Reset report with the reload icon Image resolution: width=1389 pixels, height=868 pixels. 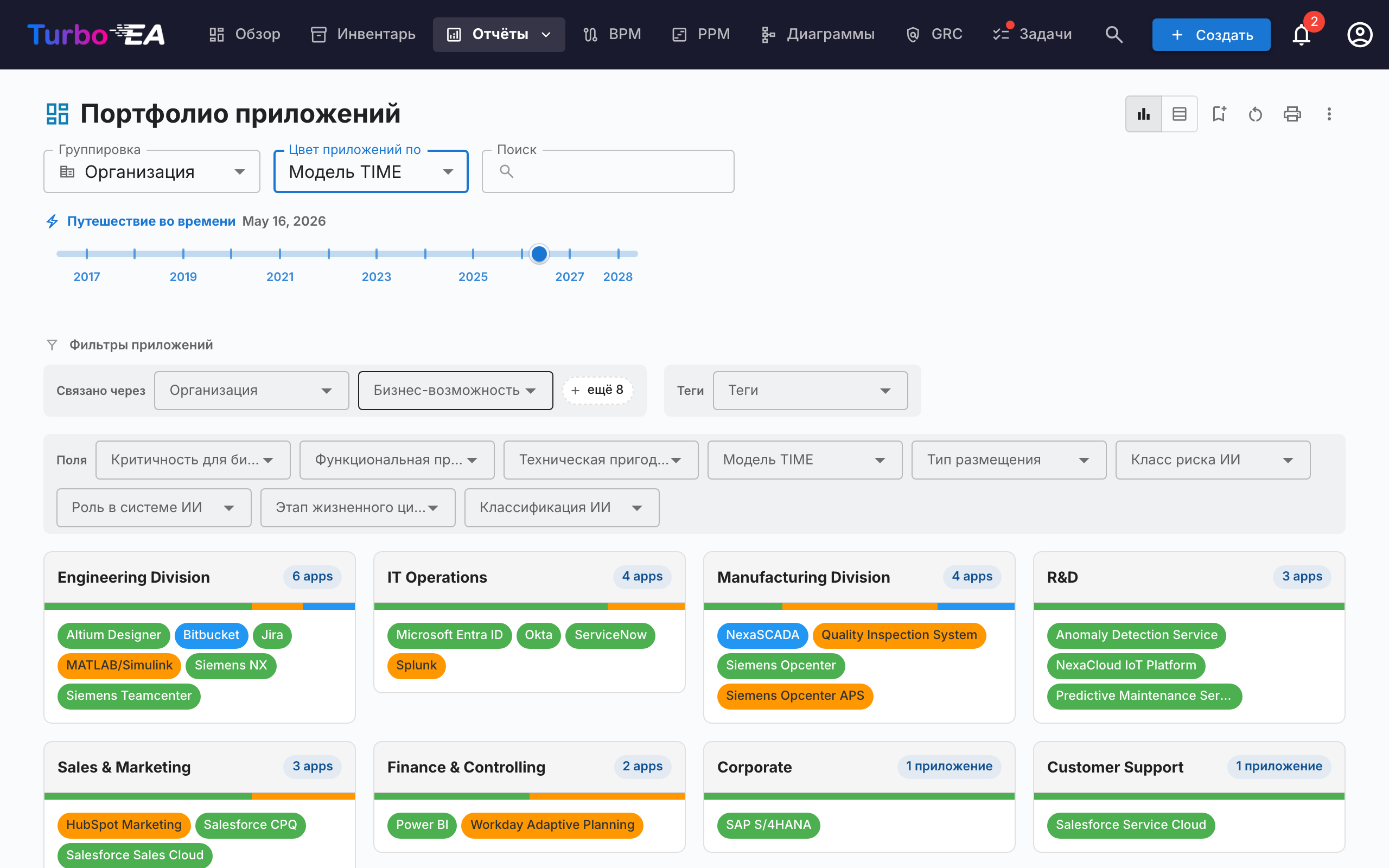tap(1256, 114)
